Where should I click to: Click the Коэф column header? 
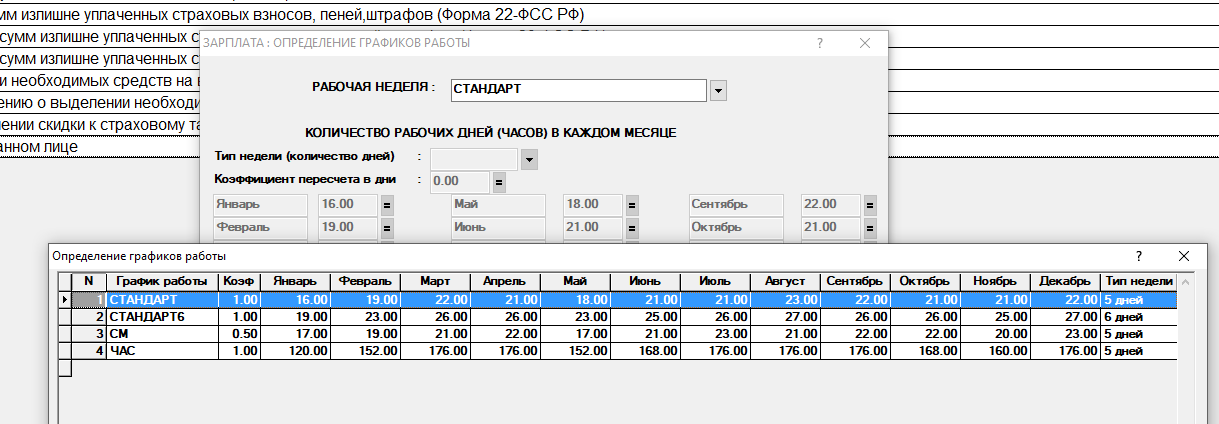click(237, 281)
